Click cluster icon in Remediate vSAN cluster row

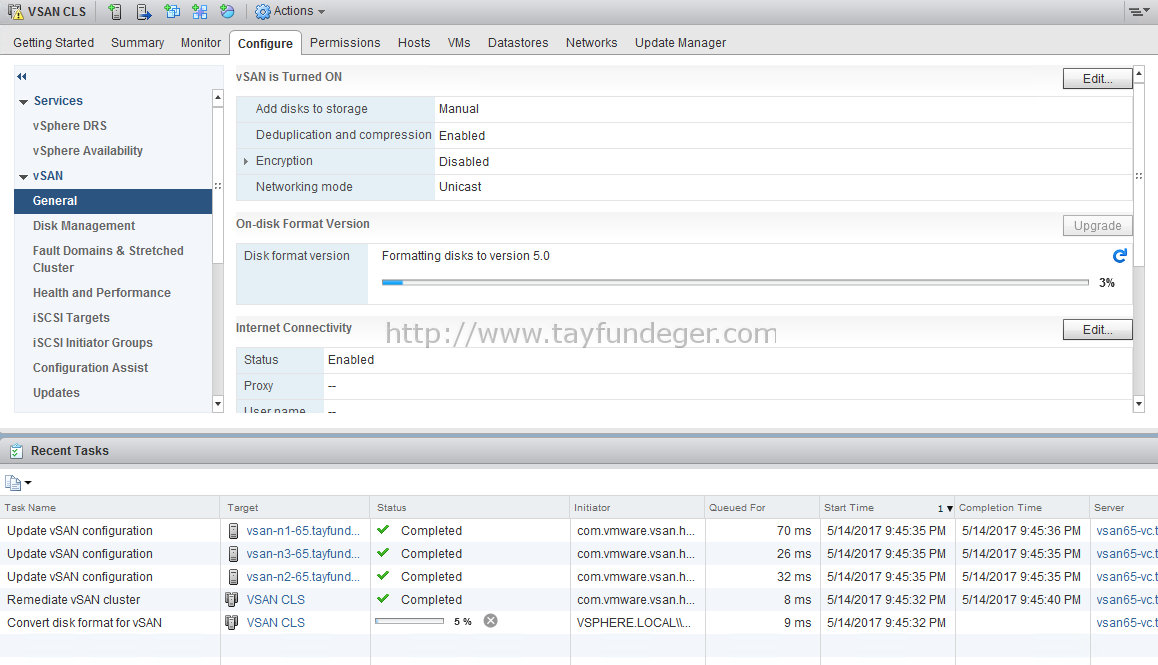[x=232, y=599]
